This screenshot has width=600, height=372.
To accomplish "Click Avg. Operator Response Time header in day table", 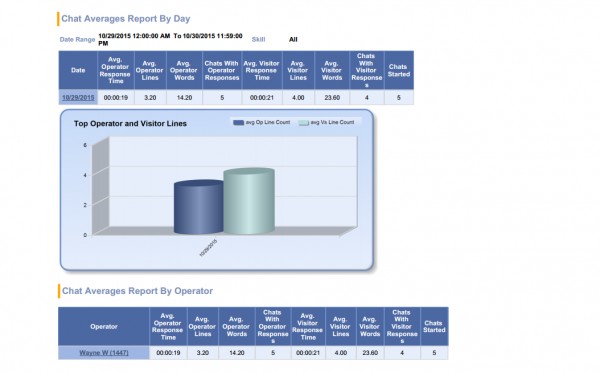I will (x=116, y=70).
